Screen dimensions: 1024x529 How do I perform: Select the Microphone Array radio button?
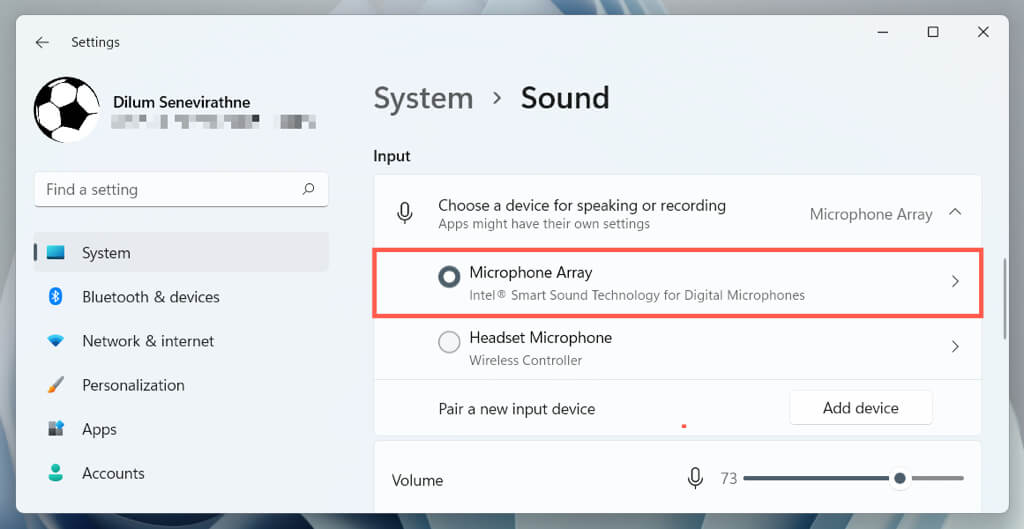(x=450, y=277)
